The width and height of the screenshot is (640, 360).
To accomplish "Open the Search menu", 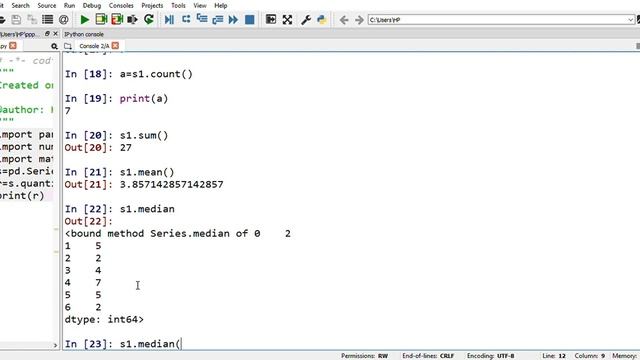I will click(x=20, y=6).
